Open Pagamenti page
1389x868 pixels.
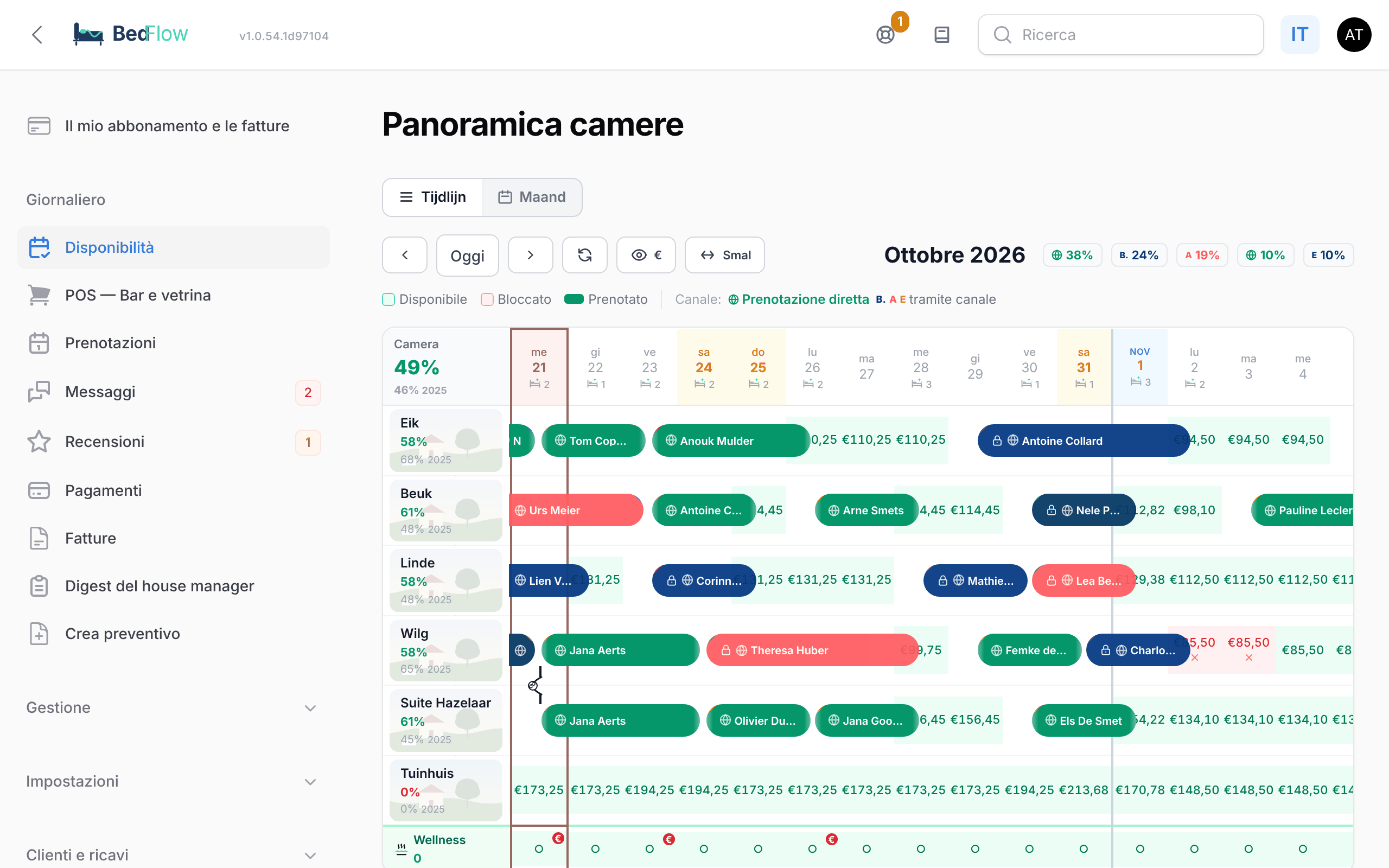(x=173, y=490)
